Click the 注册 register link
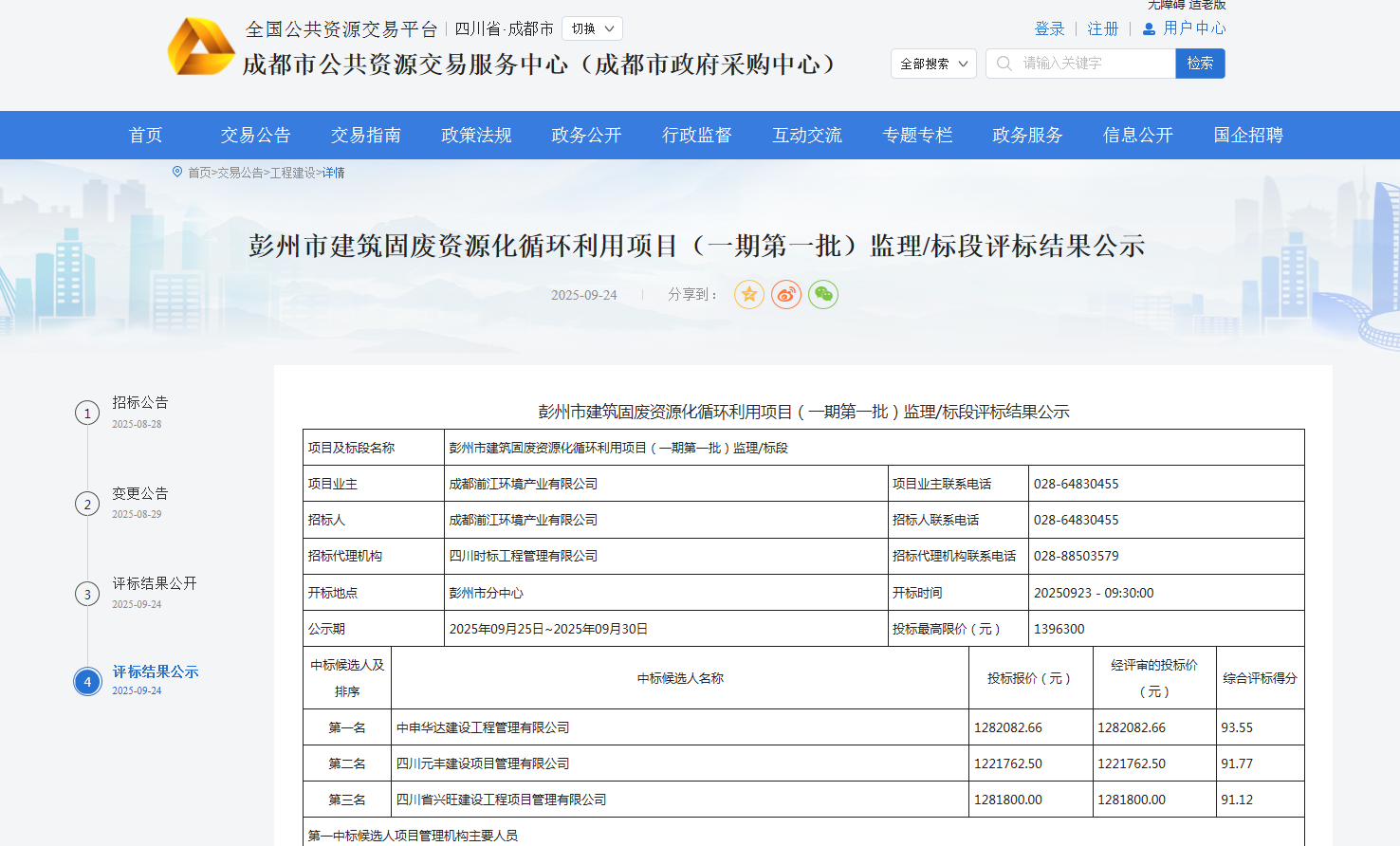Viewport: 1400px width, 846px height. 1102,29
